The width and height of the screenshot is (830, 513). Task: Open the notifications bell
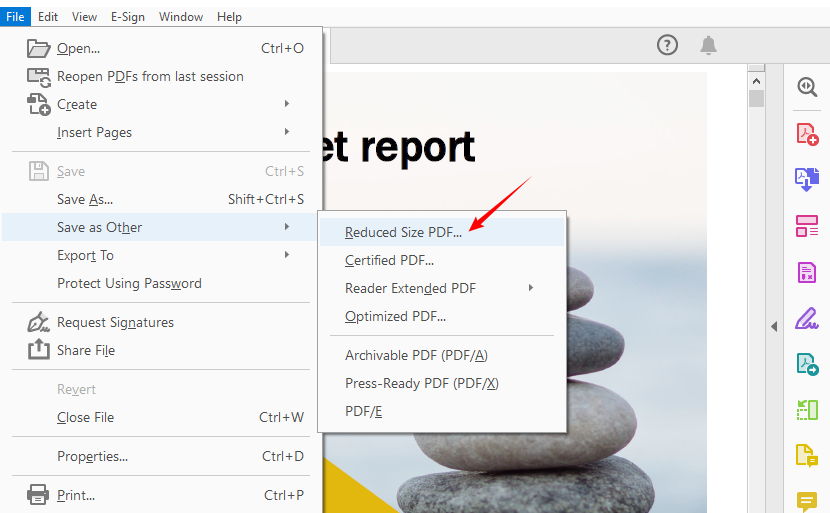[x=708, y=45]
